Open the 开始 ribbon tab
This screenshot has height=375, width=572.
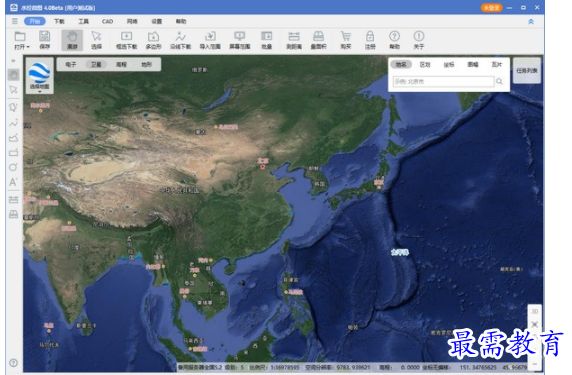[x=35, y=21]
